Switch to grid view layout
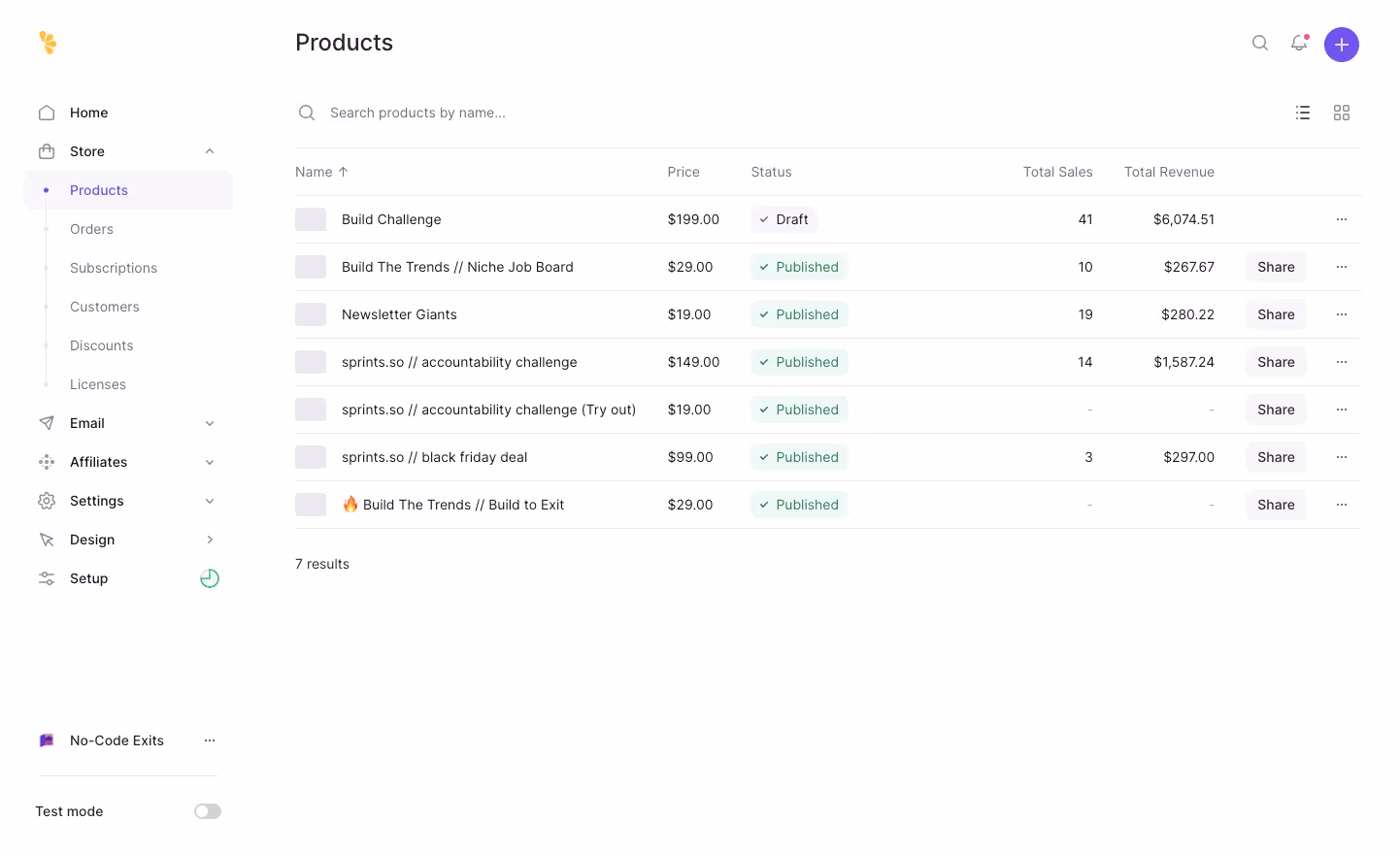The height and width of the screenshot is (854, 1400). click(x=1342, y=113)
